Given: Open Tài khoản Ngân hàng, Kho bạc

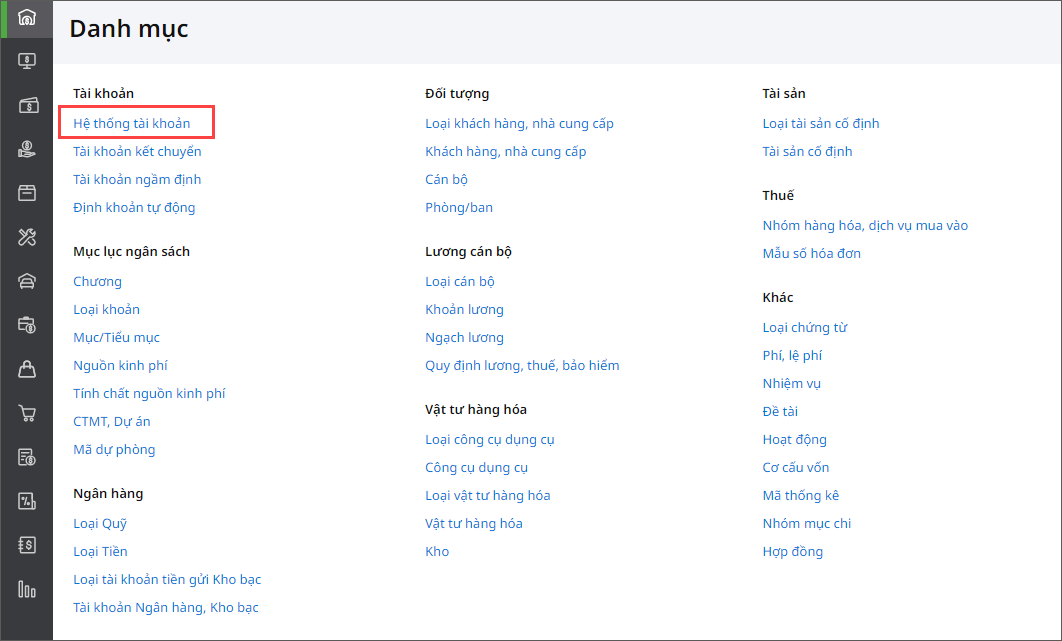Looking at the screenshot, I should coord(165,607).
